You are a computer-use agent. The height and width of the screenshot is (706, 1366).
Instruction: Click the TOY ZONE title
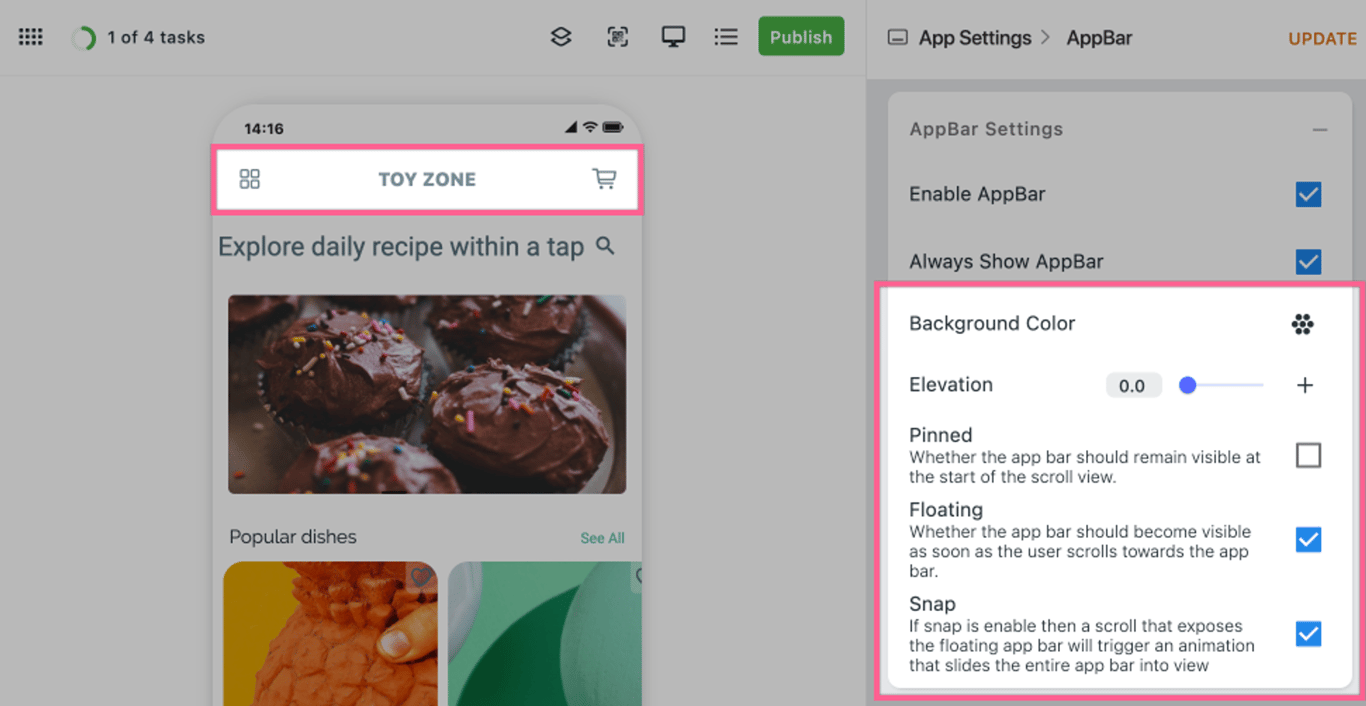pyautogui.click(x=427, y=180)
